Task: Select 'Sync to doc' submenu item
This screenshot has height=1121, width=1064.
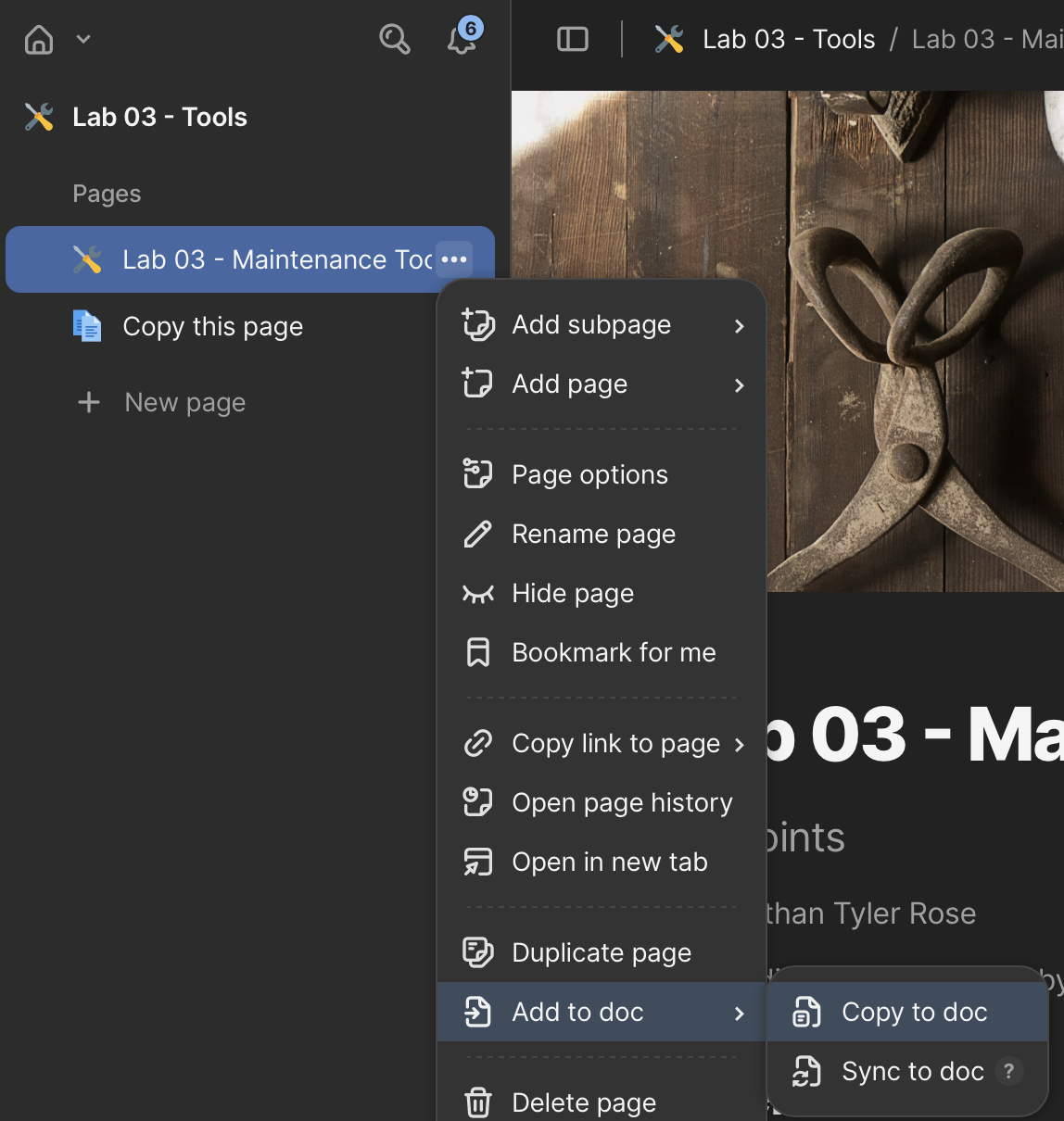Action: [908, 1071]
